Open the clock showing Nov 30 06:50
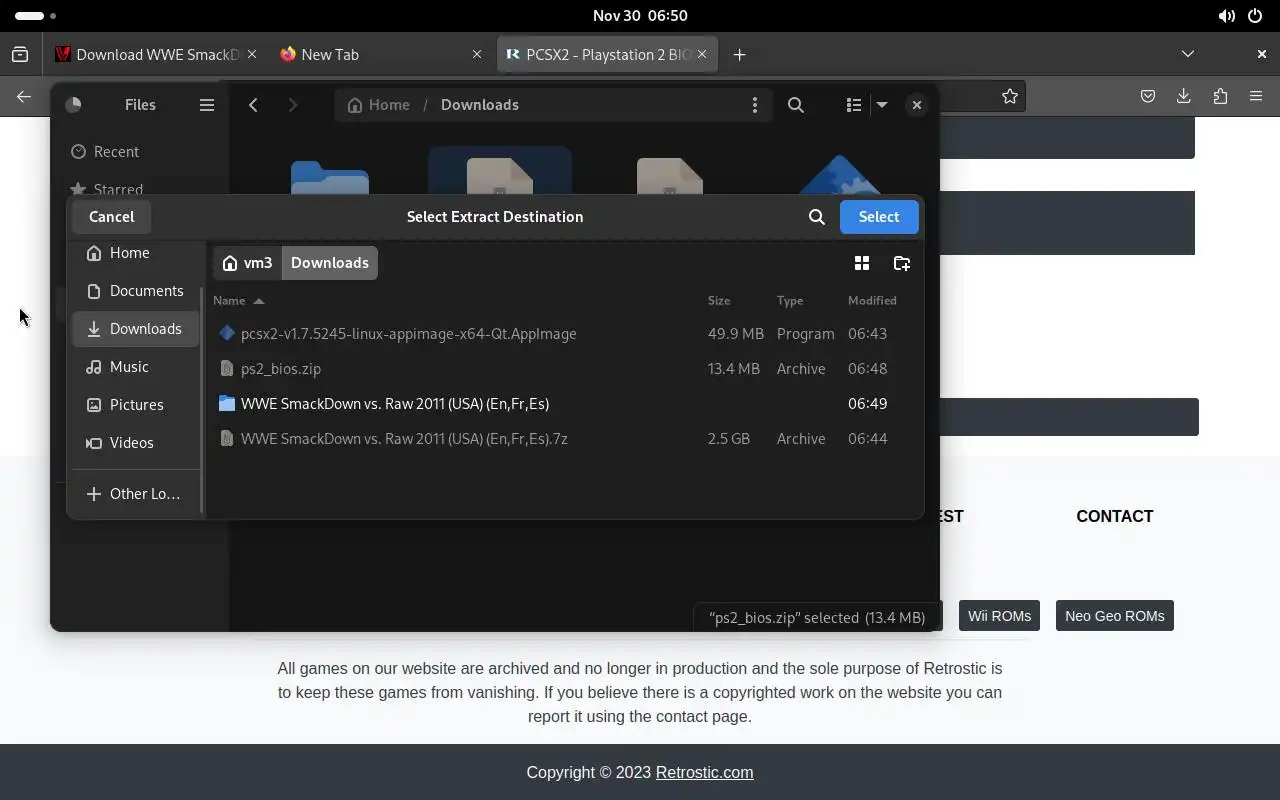1280x800 pixels. (640, 16)
